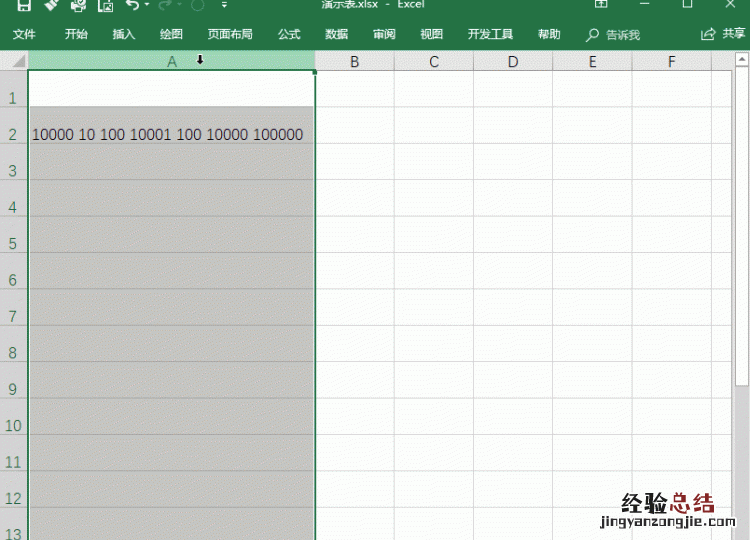
Task: Open the 绘图 ribbon tab
Action: (171, 34)
